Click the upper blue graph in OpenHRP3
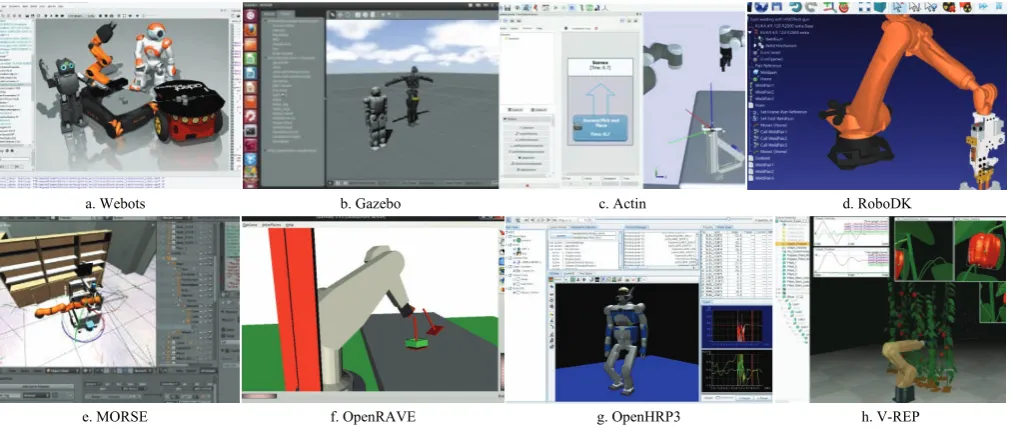Viewport: 1011px width, 430px height. pyautogui.click(x=737, y=327)
